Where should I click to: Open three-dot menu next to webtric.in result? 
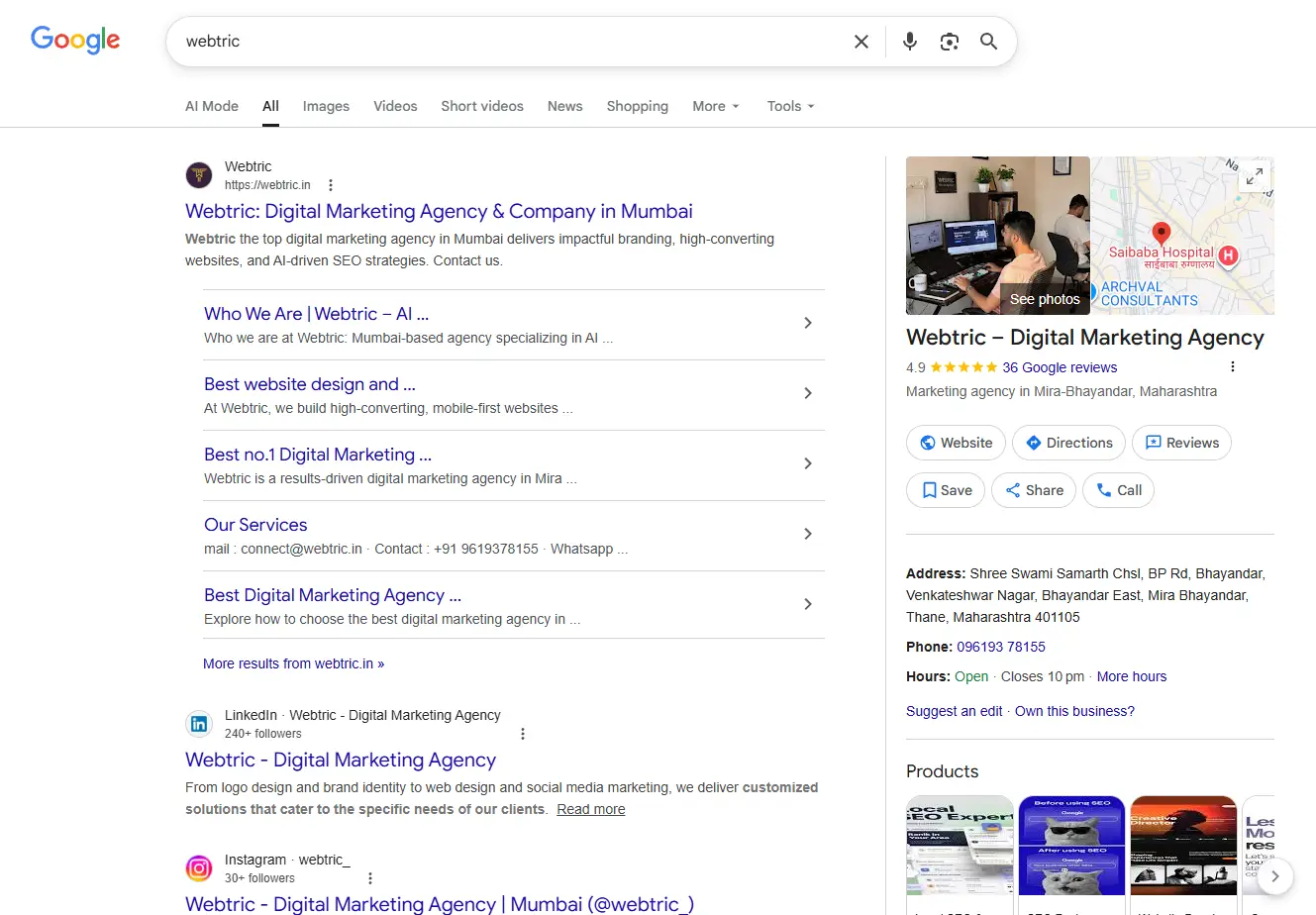(331, 185)
